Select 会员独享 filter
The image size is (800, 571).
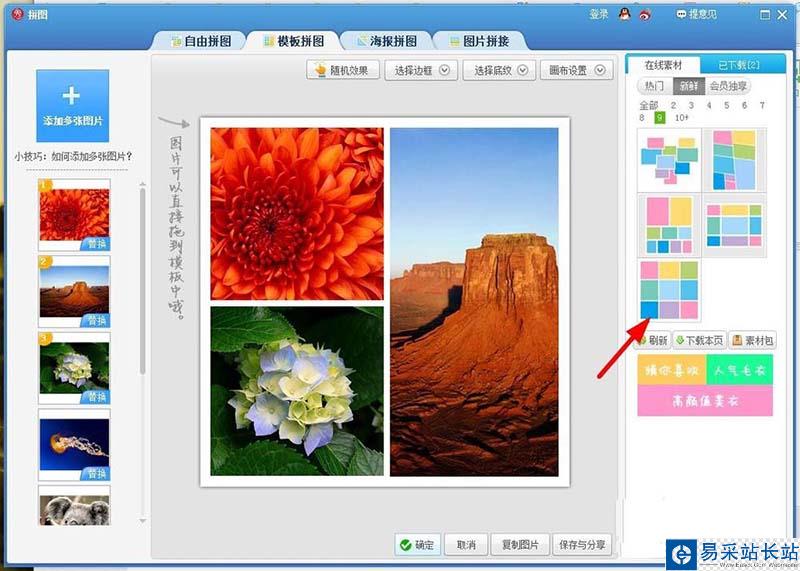click(728, 86)
